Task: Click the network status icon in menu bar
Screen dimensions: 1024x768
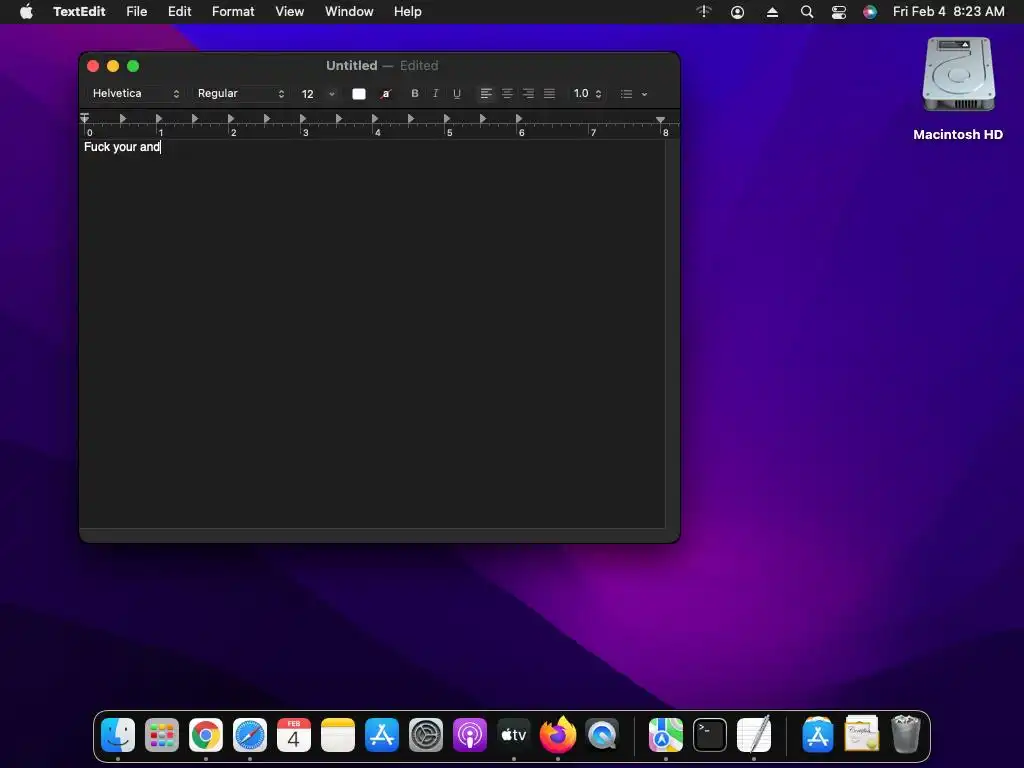Action: [x=703, y=12]
